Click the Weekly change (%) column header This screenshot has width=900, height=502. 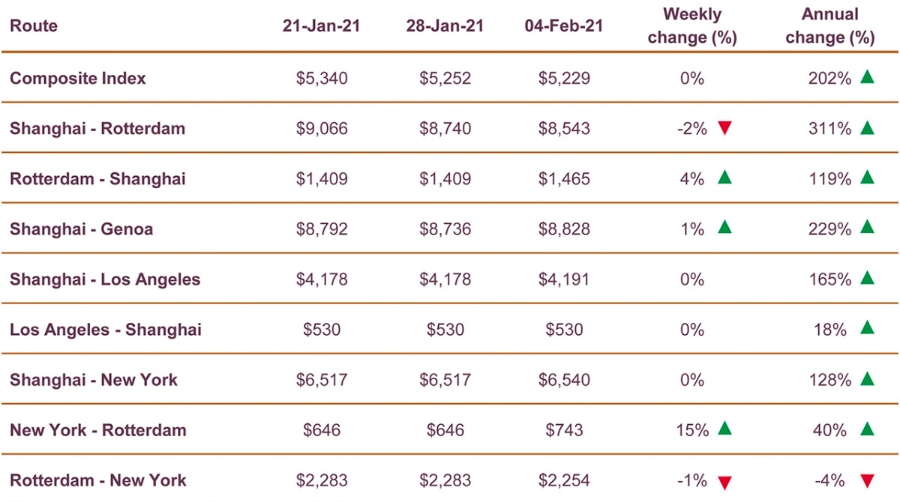click(692, 26)
